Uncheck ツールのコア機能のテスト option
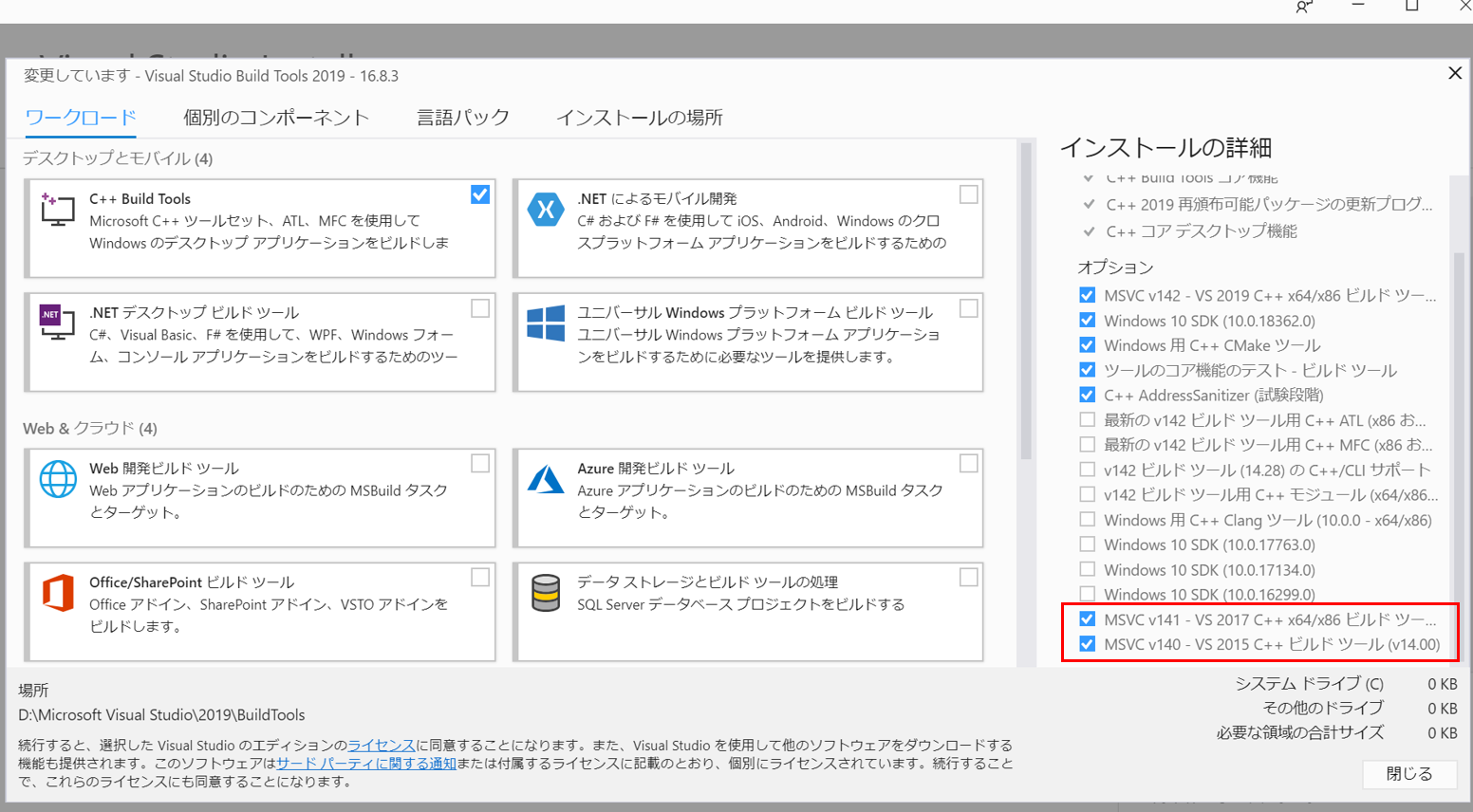 [1088, 369]
